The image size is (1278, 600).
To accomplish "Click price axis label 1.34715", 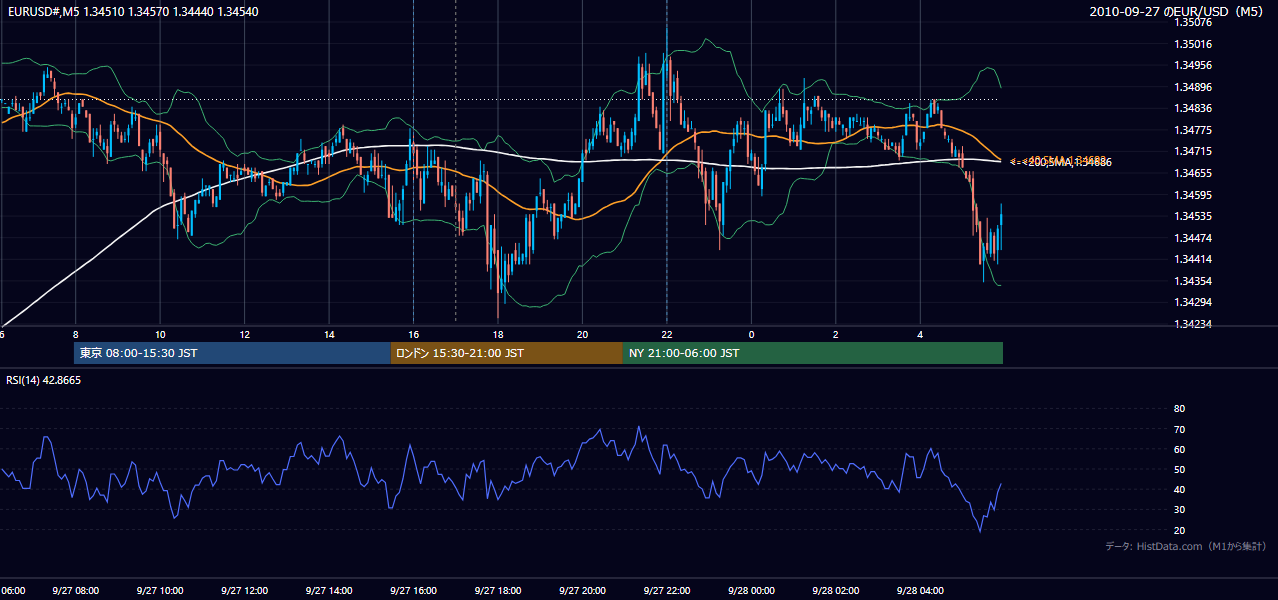I will pyautogui.click(x=1193, y=152).
